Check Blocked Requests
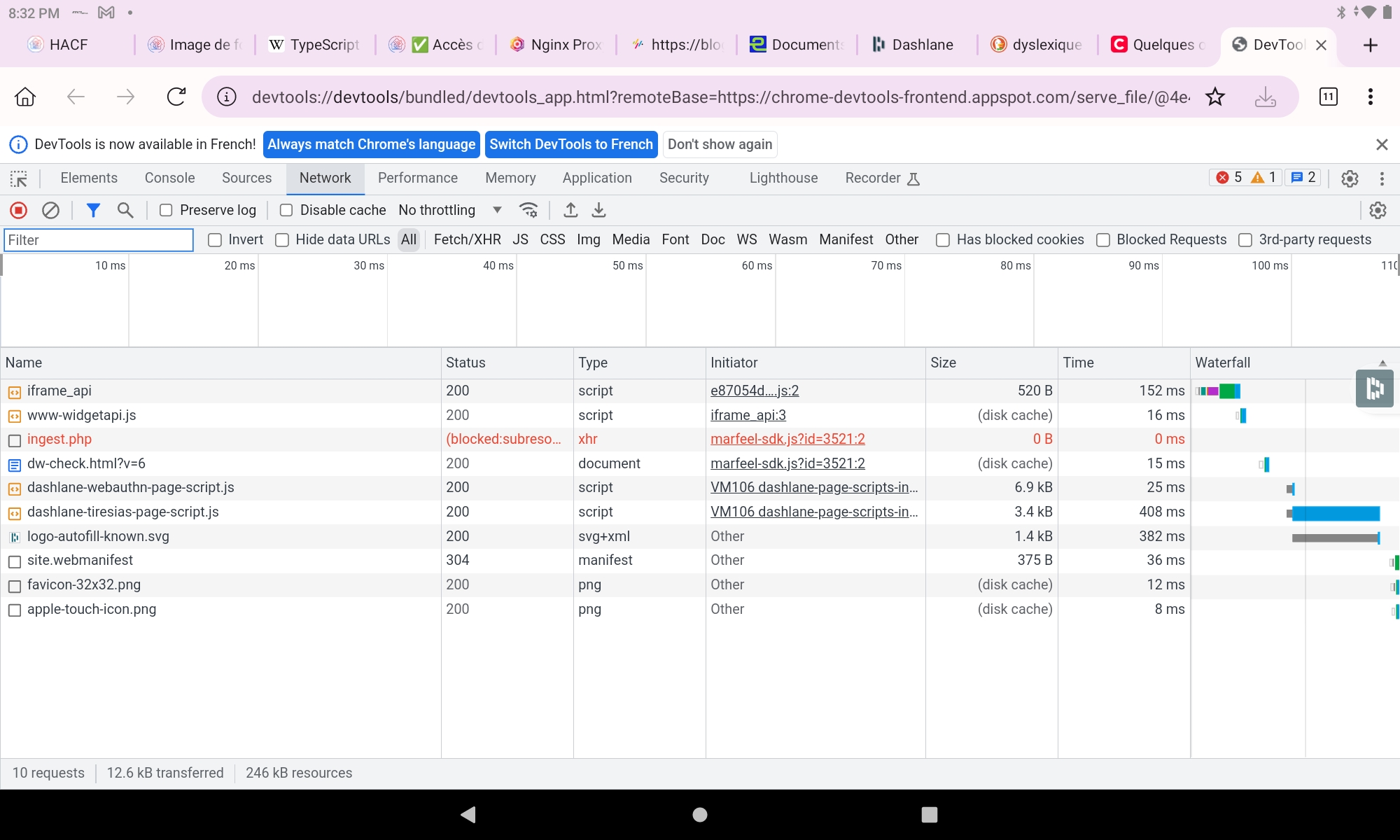The image size is (1400, 840). 1103,240
